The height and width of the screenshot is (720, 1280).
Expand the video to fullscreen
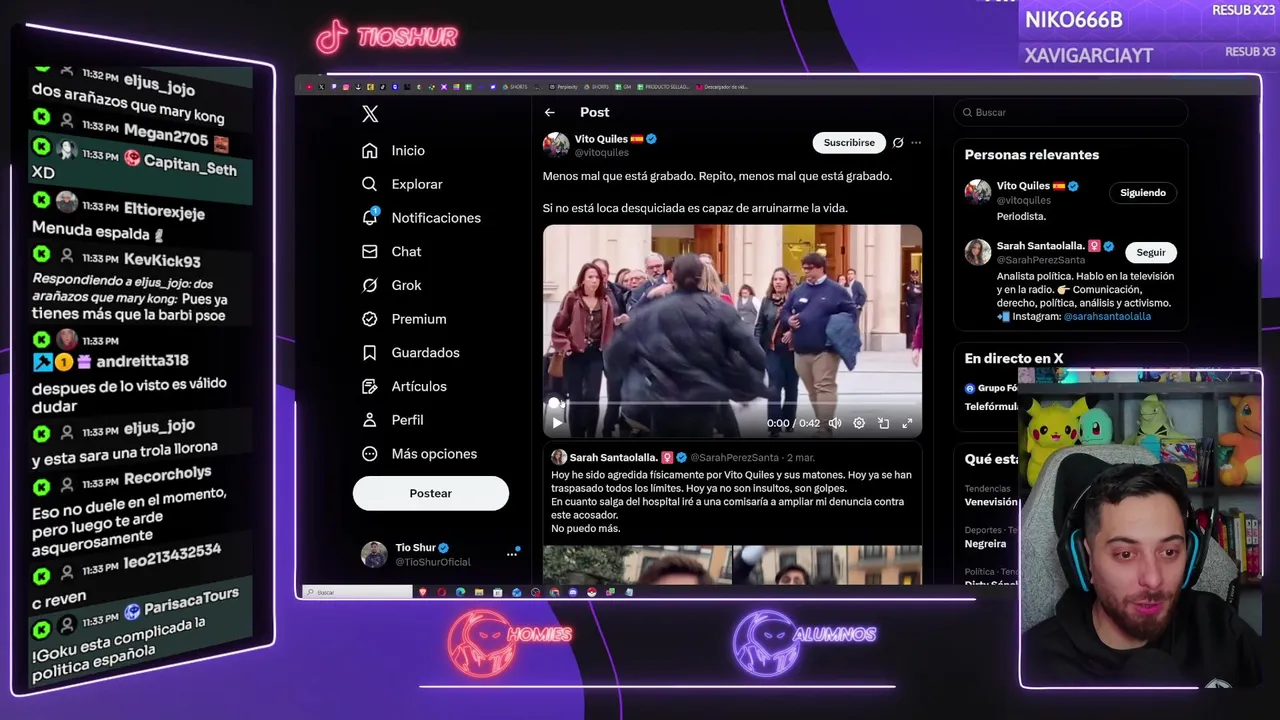click(907, 423)
